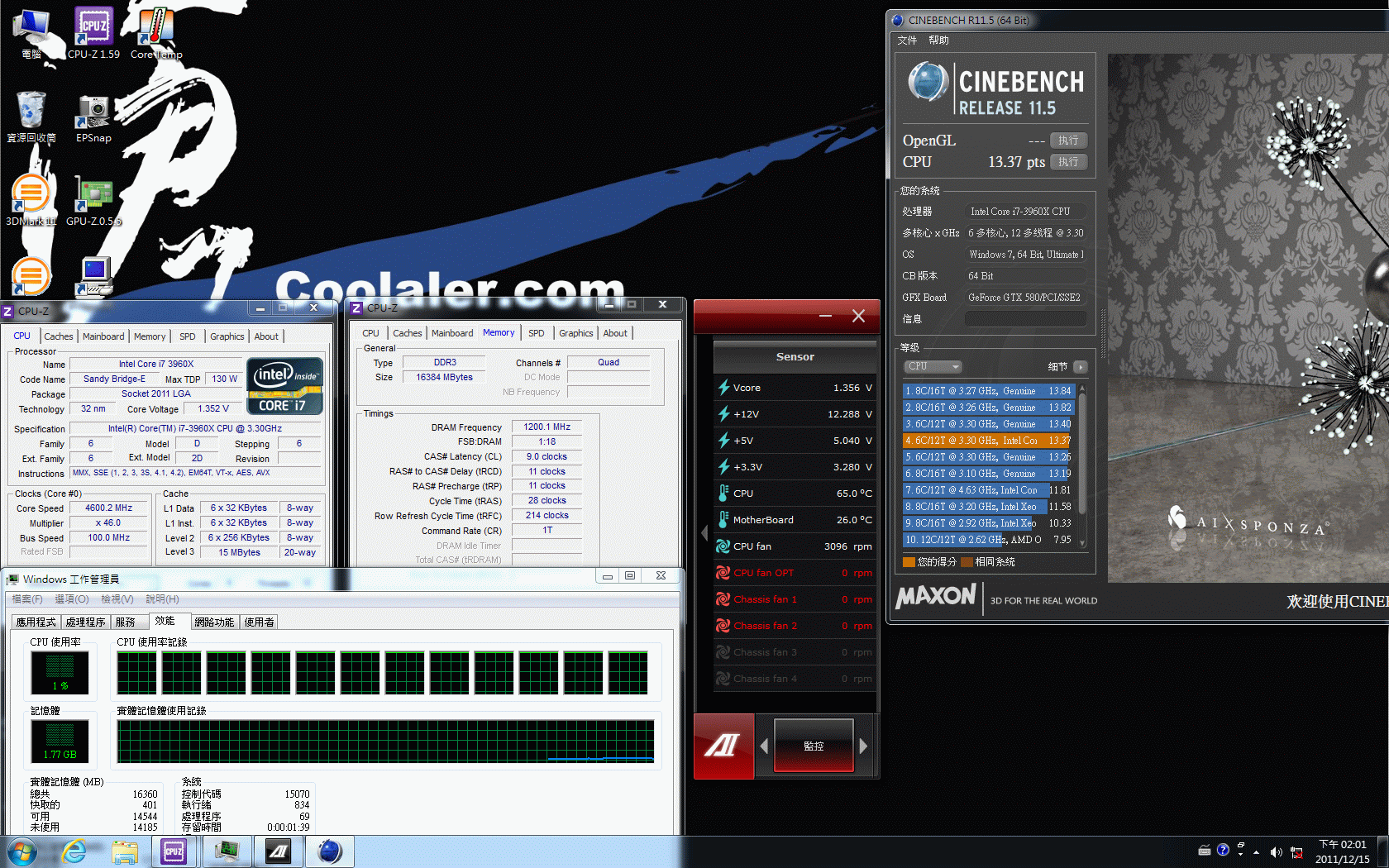Open Task Manager Options menu

point(72,599)
